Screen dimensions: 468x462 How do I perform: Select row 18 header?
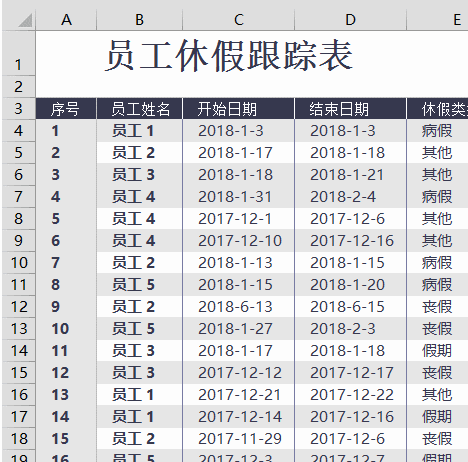(19, 439)
